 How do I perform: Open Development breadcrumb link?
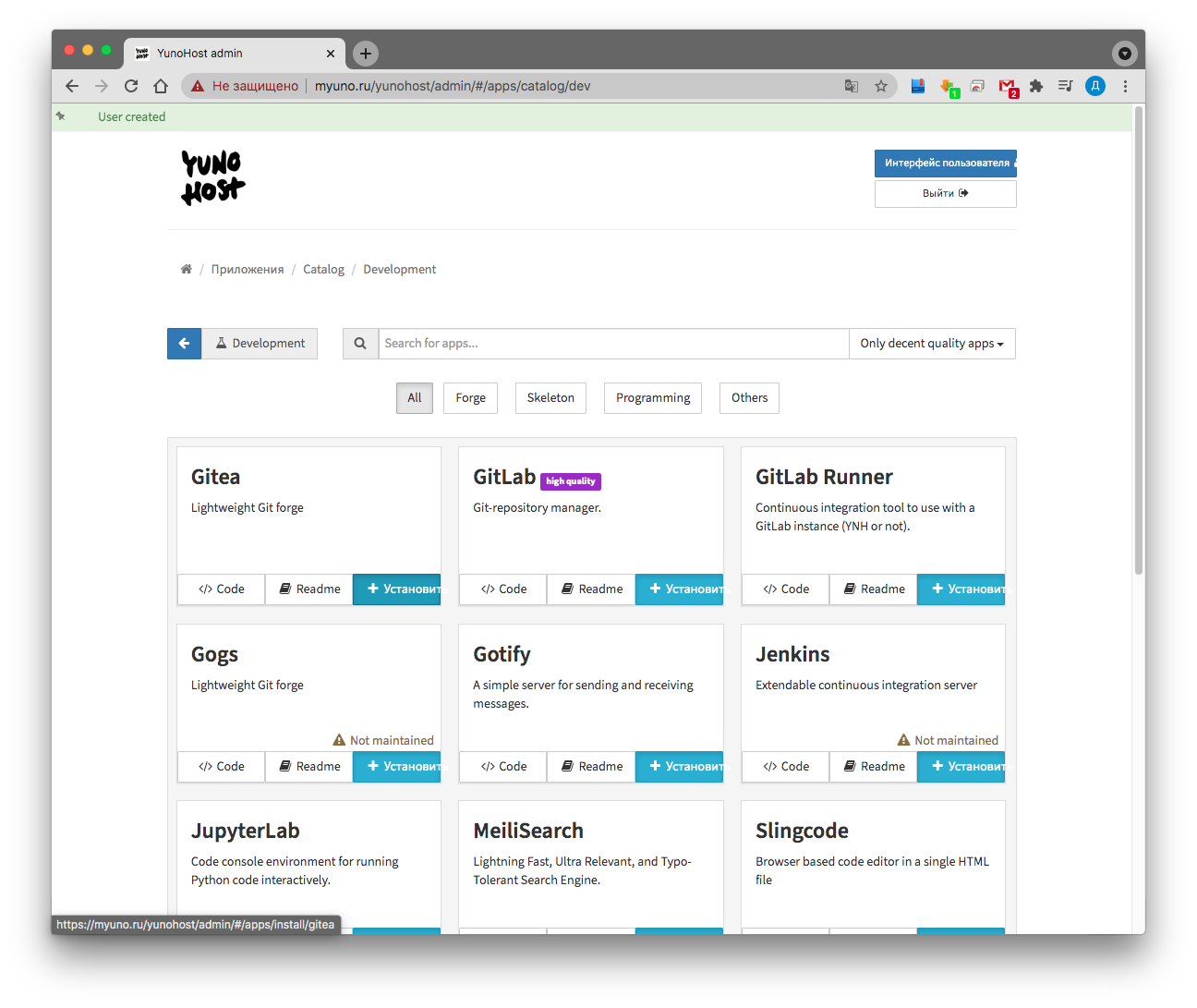click(399, 269)
